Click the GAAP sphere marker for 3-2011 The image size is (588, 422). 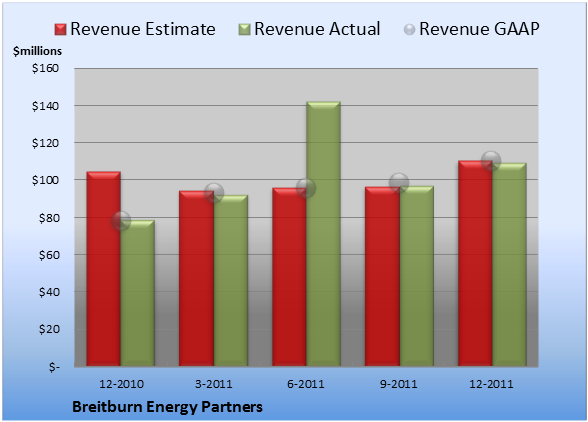click(x=214, y=193)
